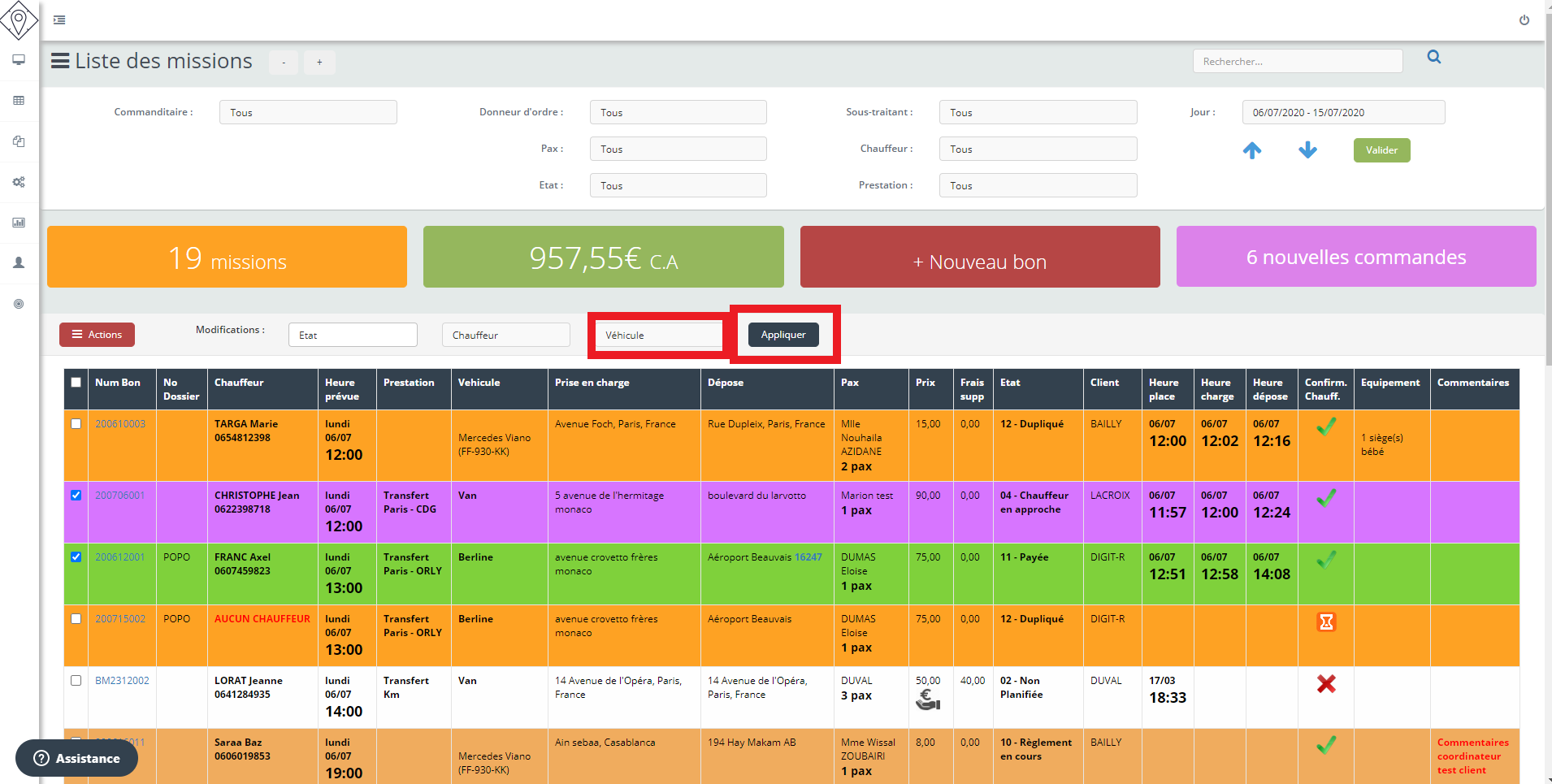Uncheck the row checkbox for mission 200706001
This screenshot has height=784, width=1552.
point(76,495)
